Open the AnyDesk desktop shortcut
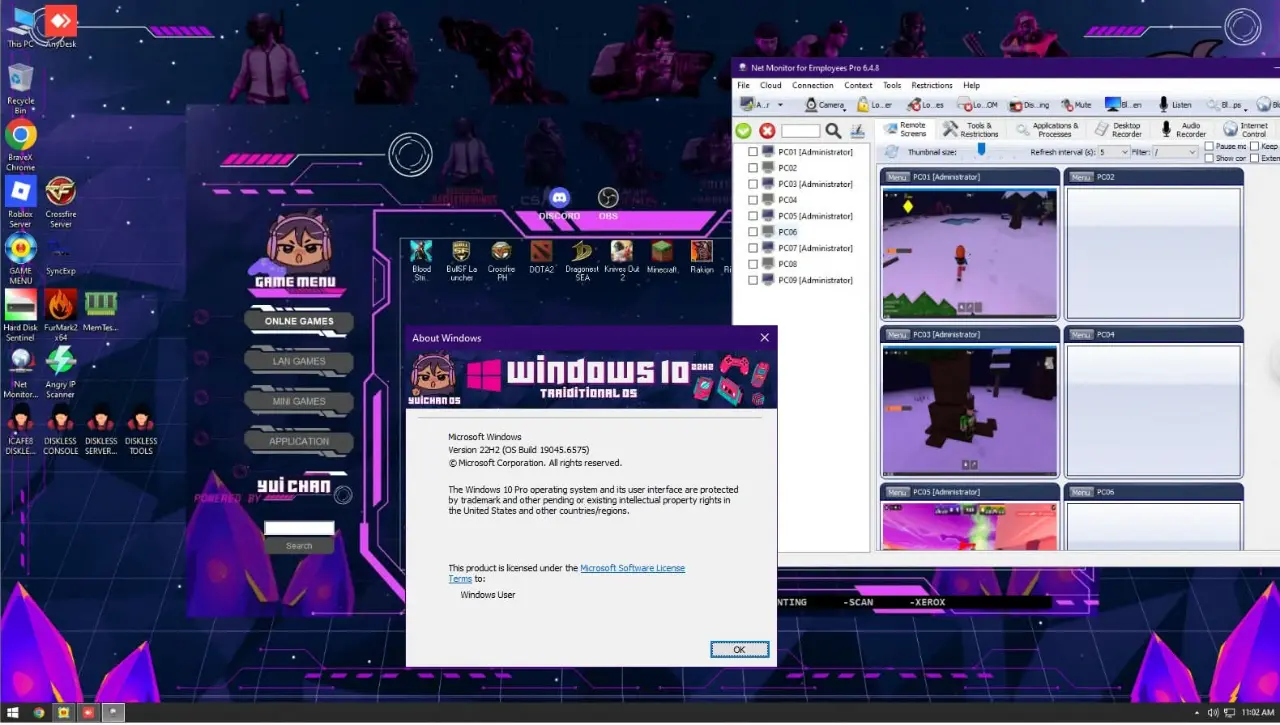This screenshot has width=1280, height=725. click(61, 27)
